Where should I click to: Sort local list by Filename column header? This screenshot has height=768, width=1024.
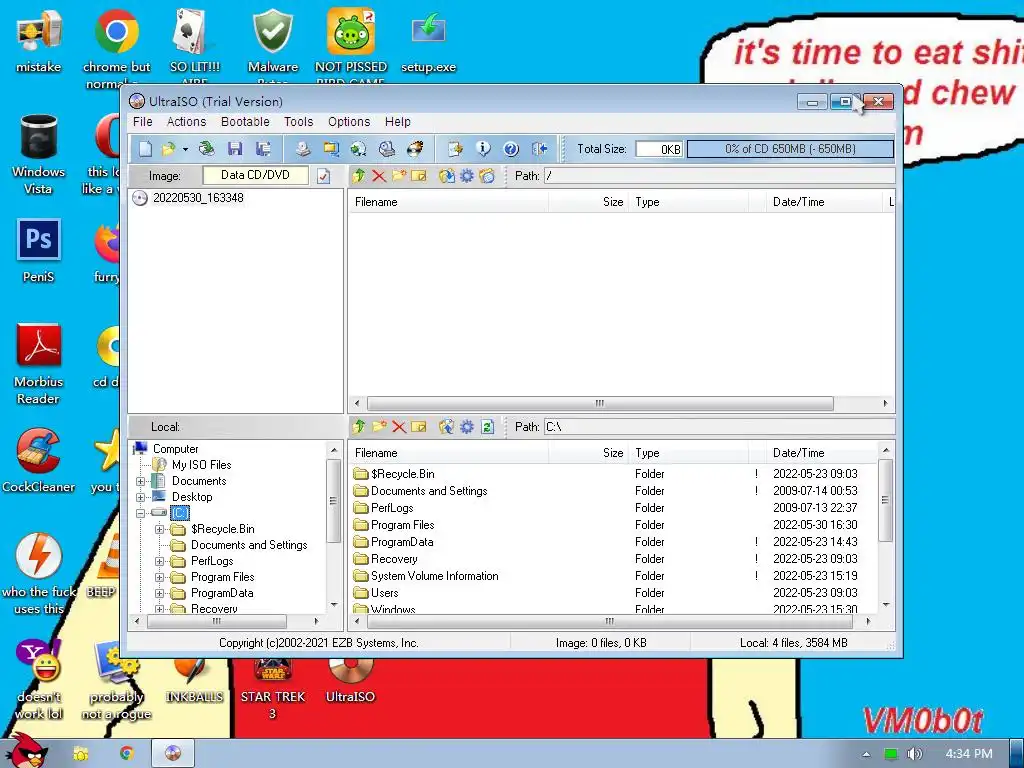tap(448, 453)
